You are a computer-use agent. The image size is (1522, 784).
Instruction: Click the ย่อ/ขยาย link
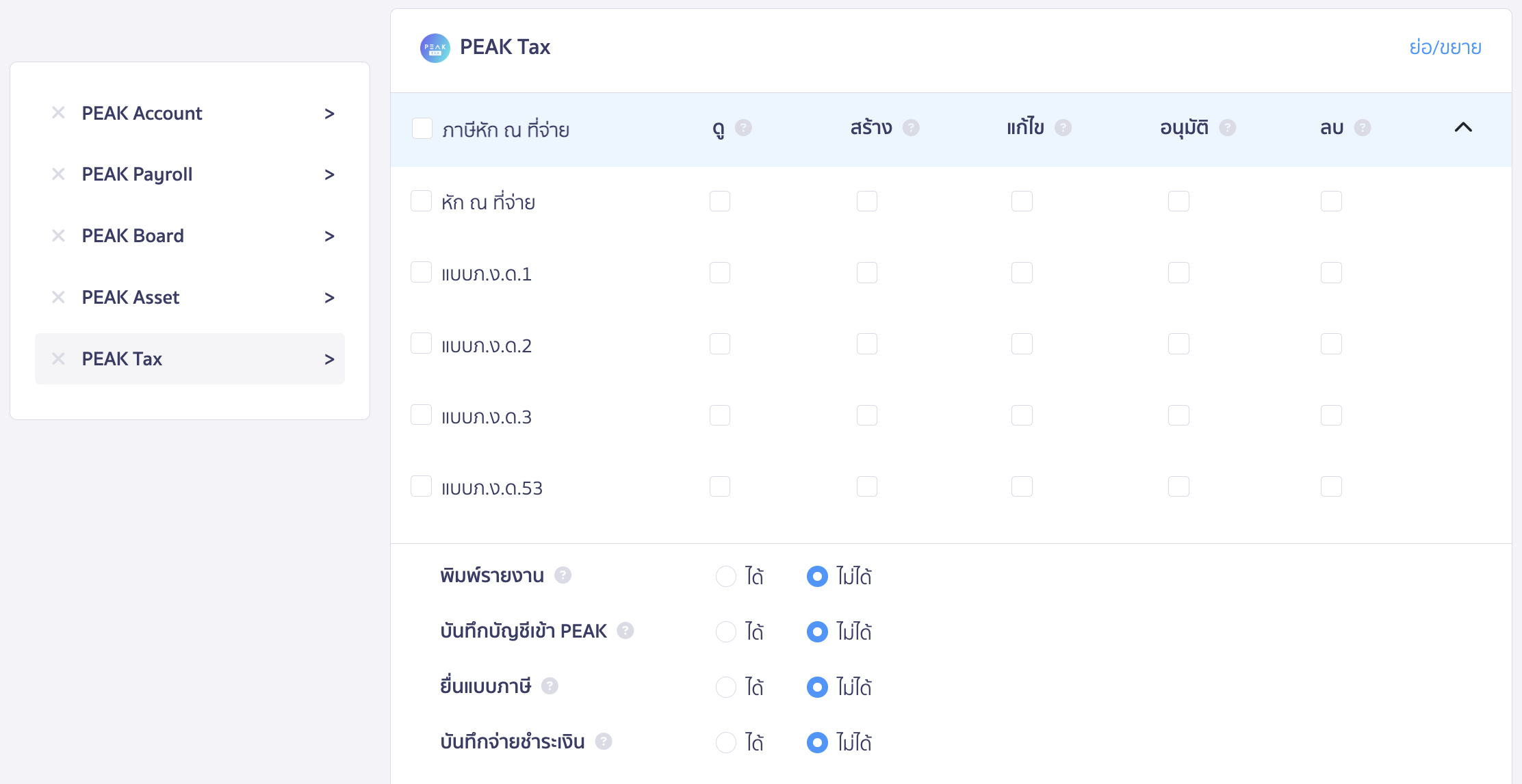tap(1445, 47)
